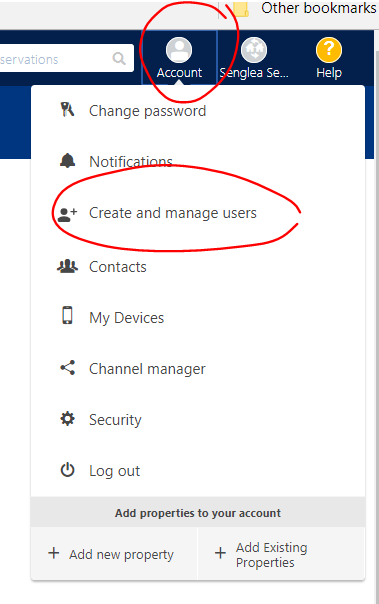Click the gear icon beside Security

click(x=67, y=419)
